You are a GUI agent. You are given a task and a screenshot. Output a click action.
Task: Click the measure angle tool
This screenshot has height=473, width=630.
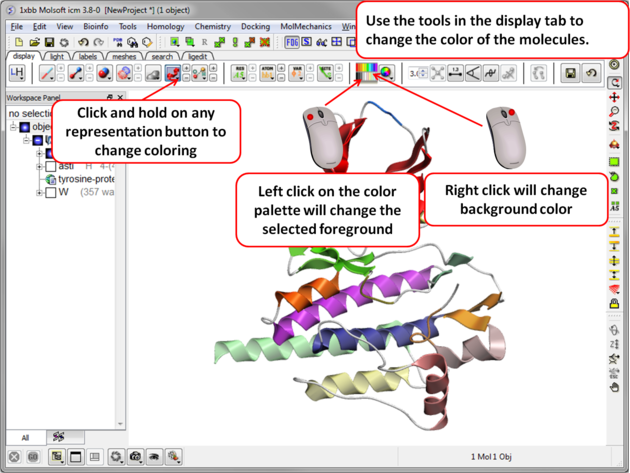pos(473,74)
